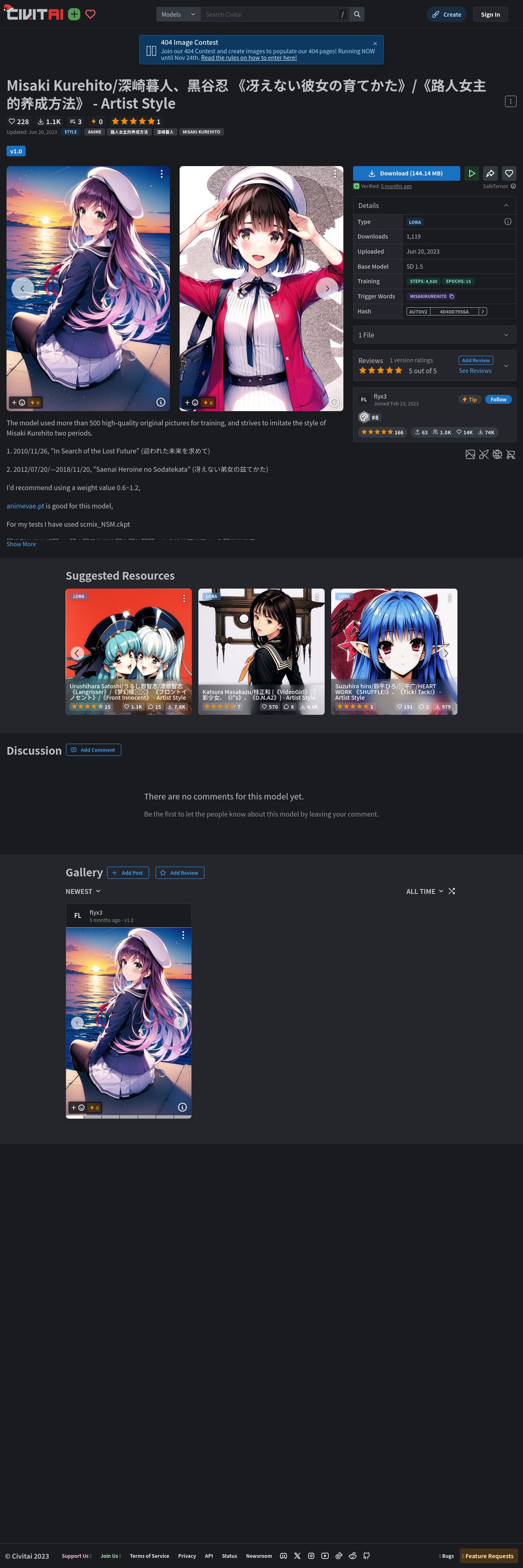This screenshot has width=523, height=1568.
Task: Cycle the hash type with the arrow
Action: click(x=483, y=311)
